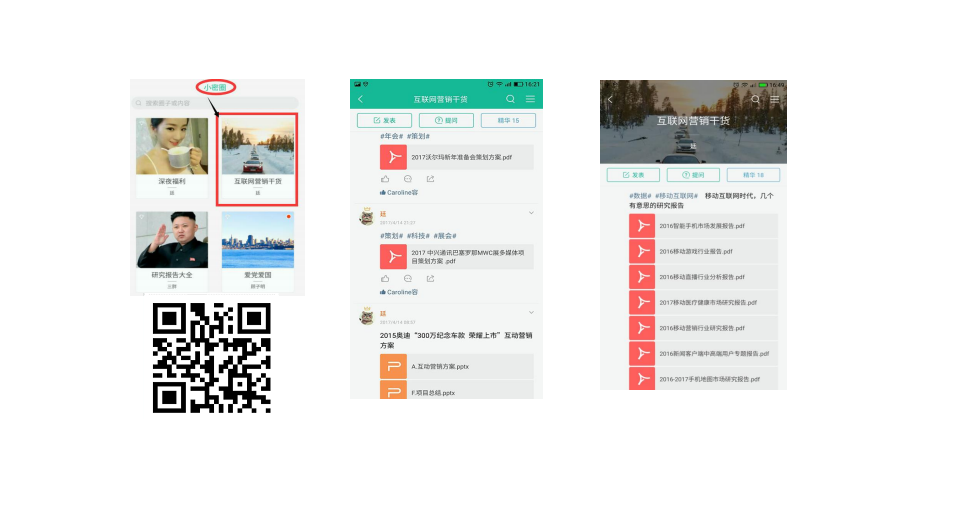Open hamburger menu over the snowy banner image
960x509 pixels.
click(774, 99)
